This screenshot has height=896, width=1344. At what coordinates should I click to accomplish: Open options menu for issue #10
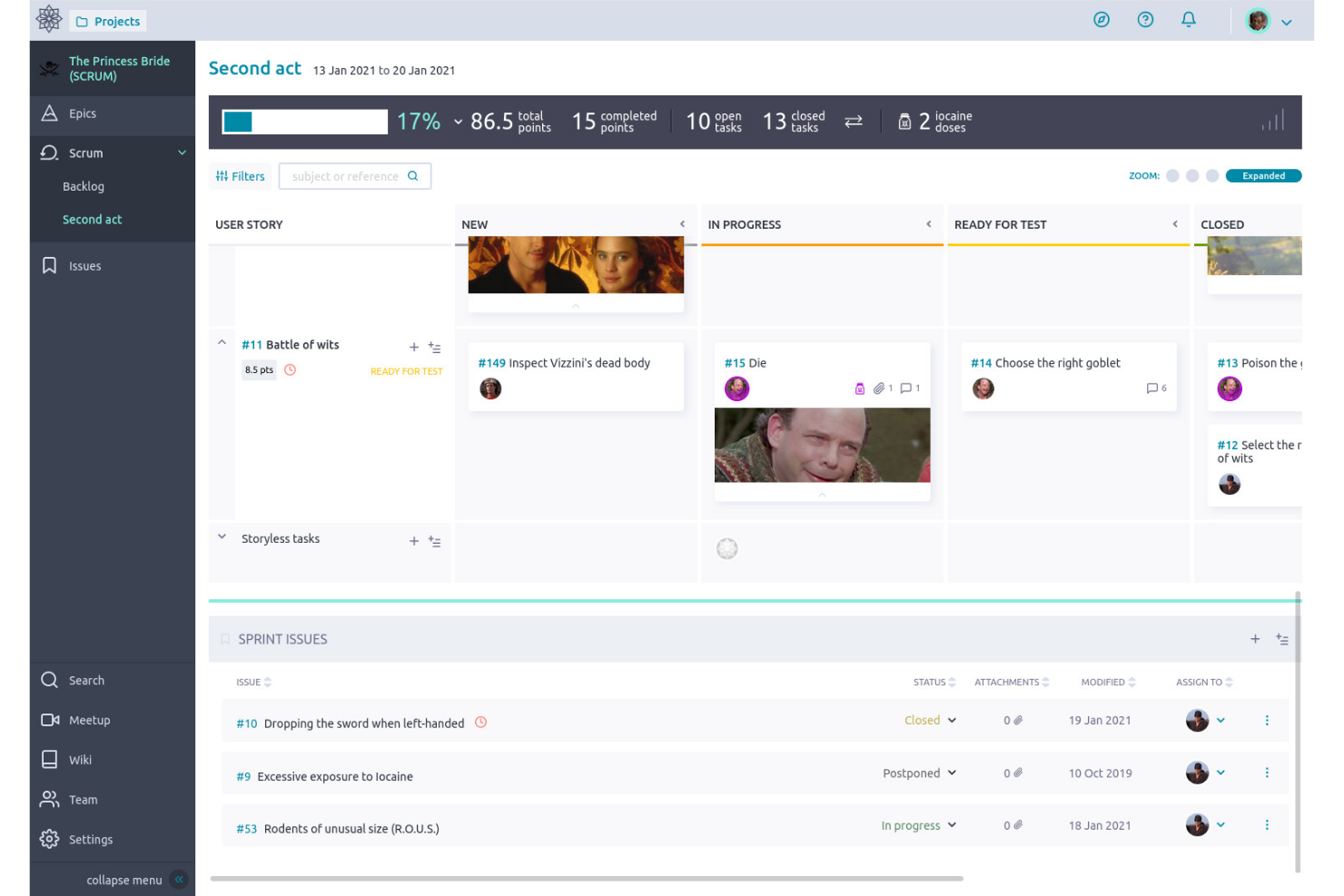[1266, 720]
